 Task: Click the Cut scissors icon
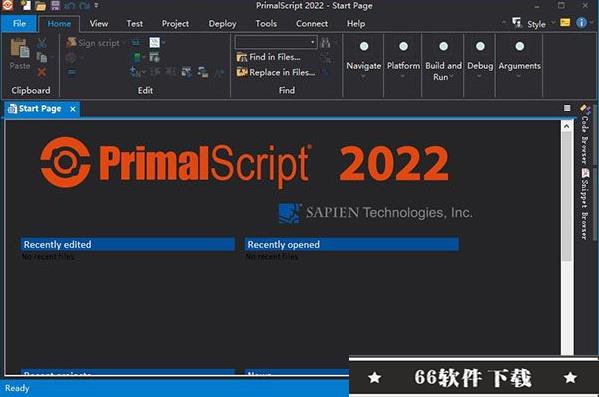click(x=42, y=43)
